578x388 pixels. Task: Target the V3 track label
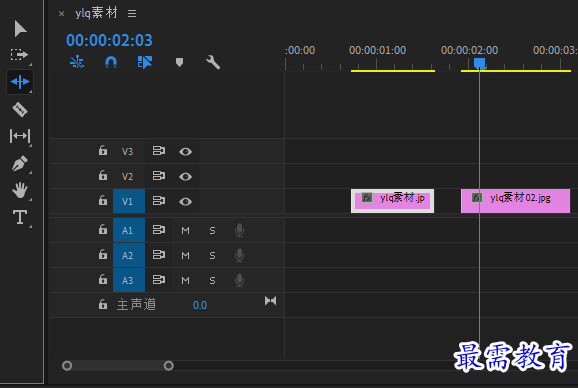point(128,151)
